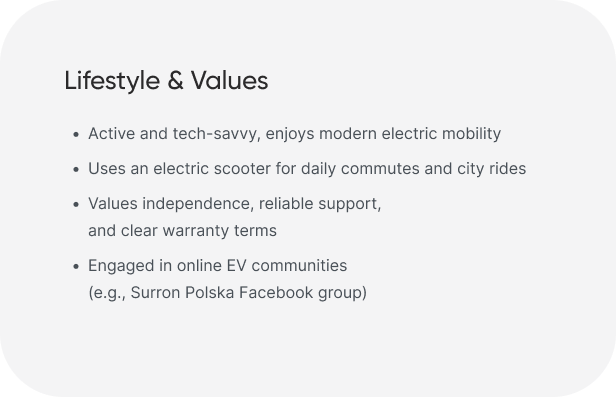Click the bullet dot before Active

tap(76, 134)
